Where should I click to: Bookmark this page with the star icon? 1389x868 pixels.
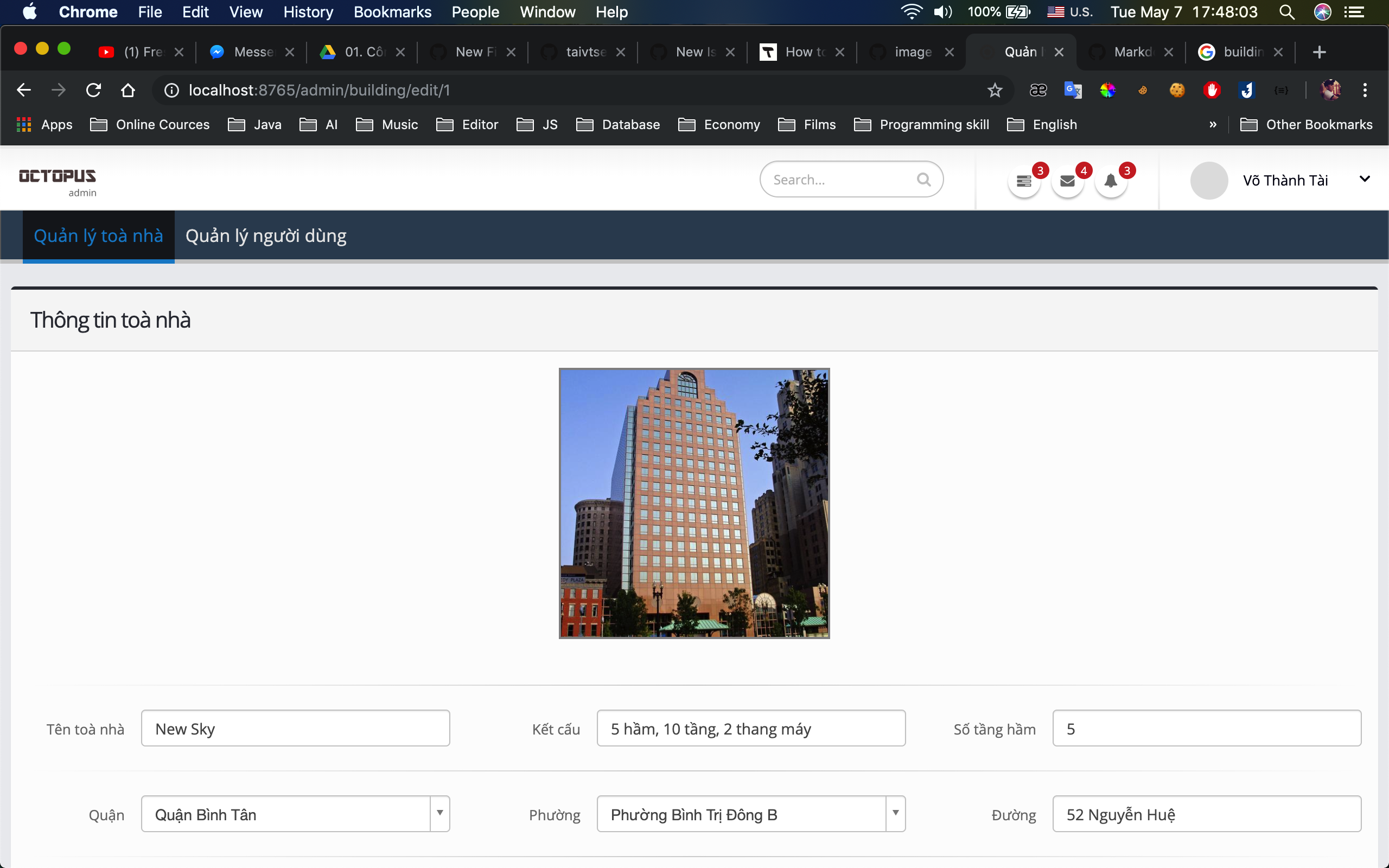994,90
